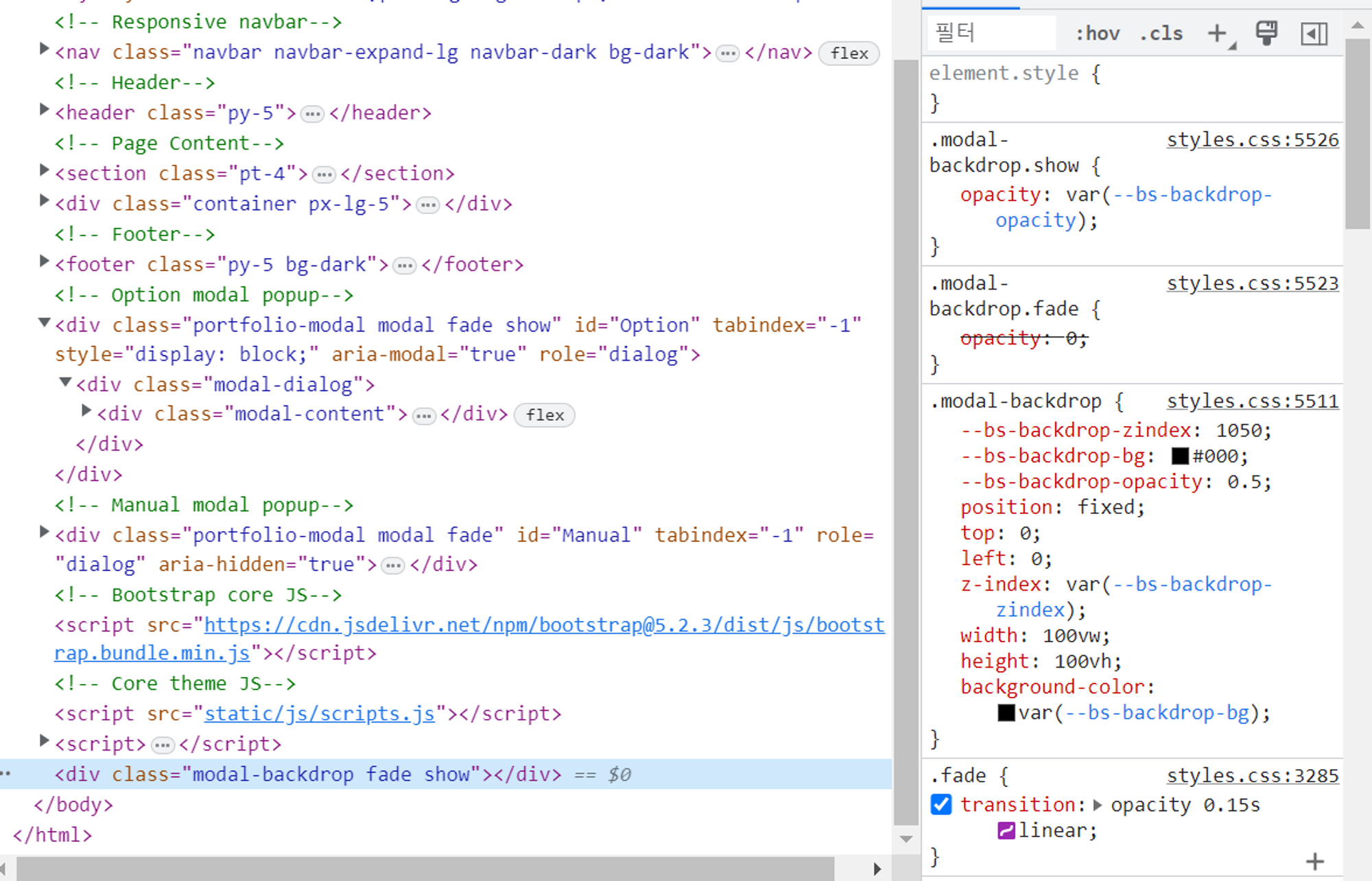Open the background-color var swatch
Screen dimensions: 1372x881
pos(1006,713)
